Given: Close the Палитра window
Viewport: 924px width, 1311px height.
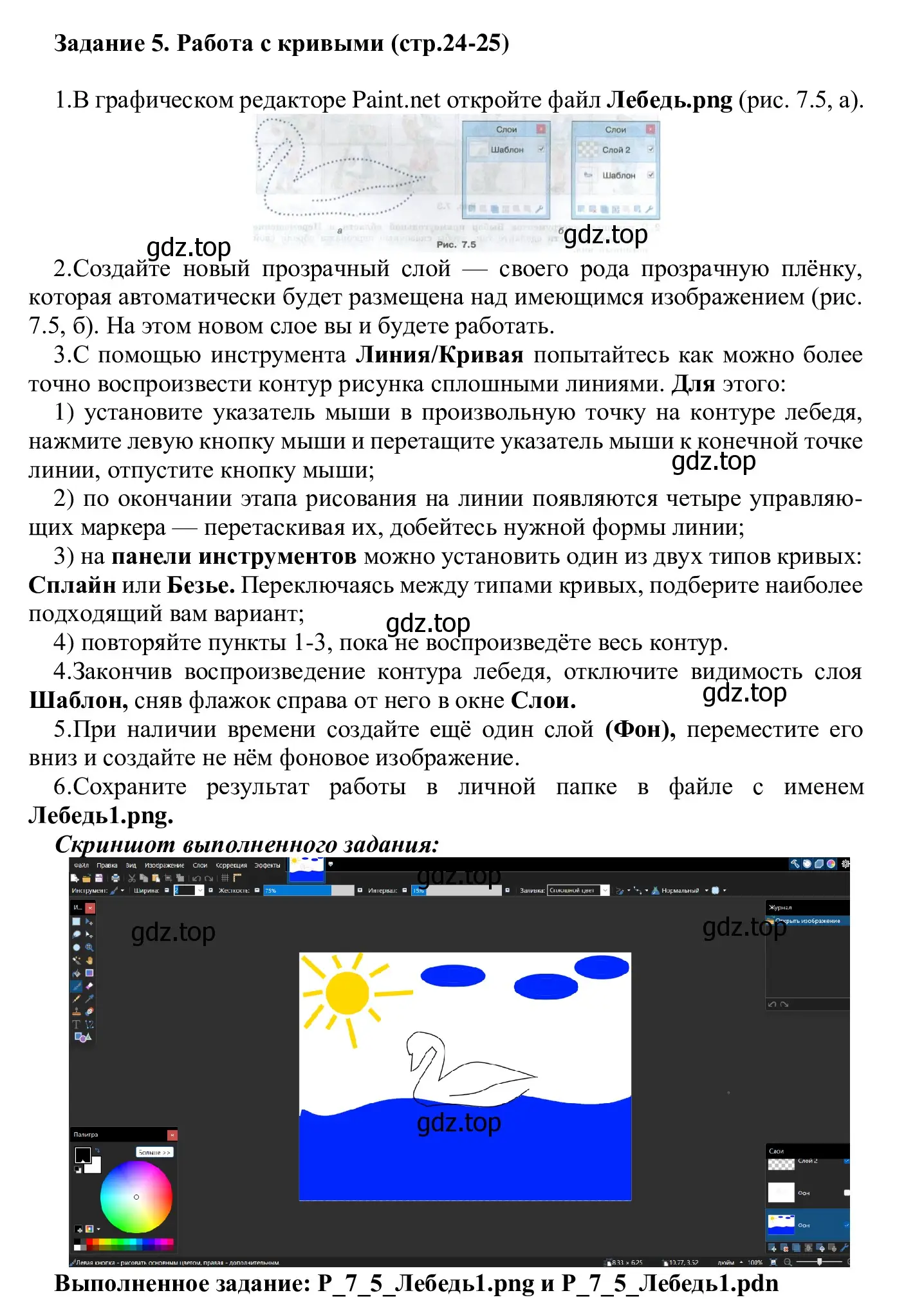Looking at the screenshot, I should [172, 1135].
